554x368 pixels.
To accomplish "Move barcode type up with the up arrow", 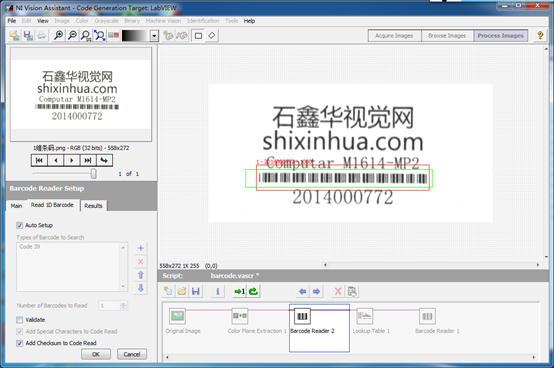I will 141,275.
